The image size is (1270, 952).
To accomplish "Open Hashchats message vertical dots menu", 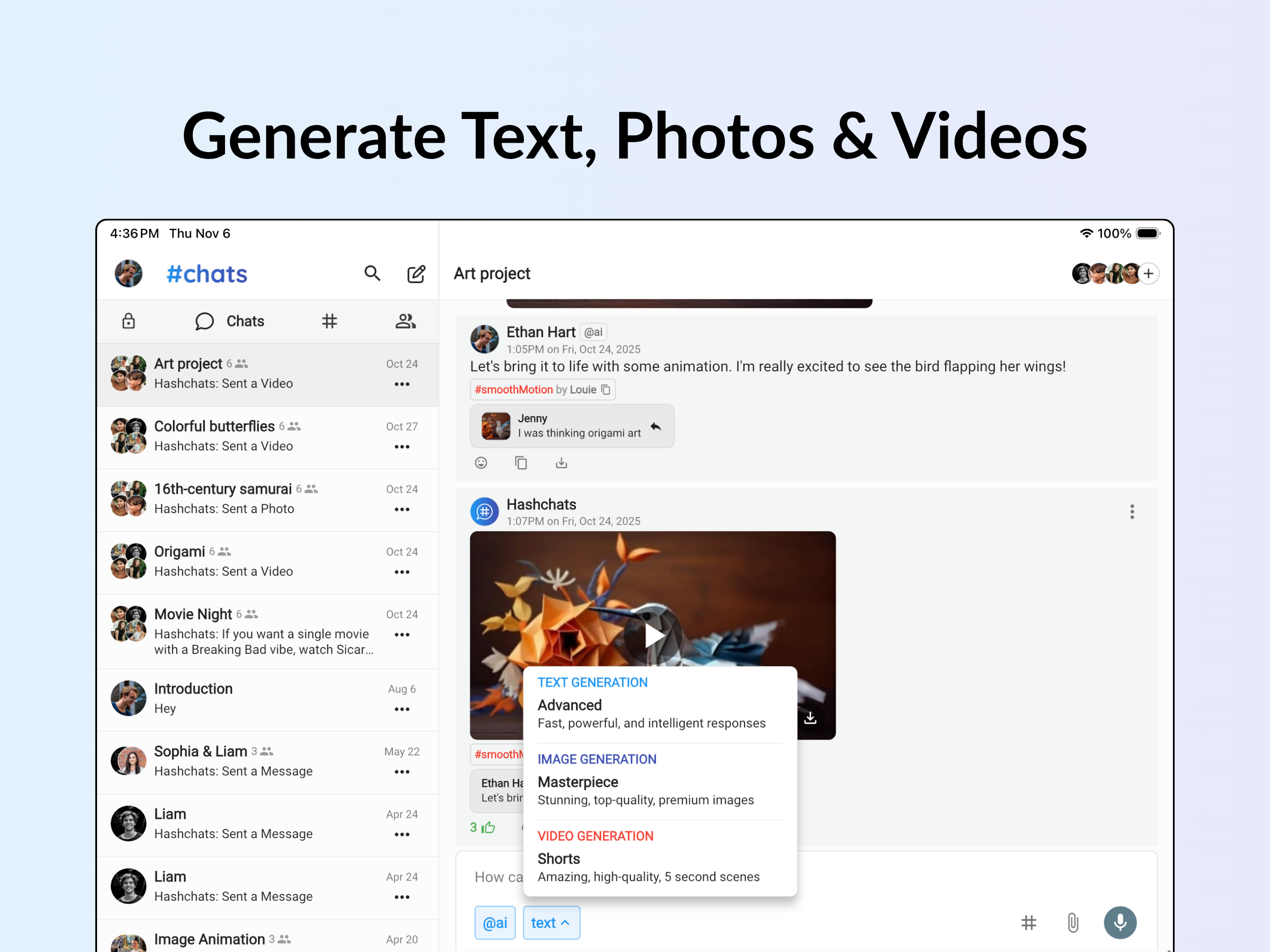I will [x=1131, y=512].
